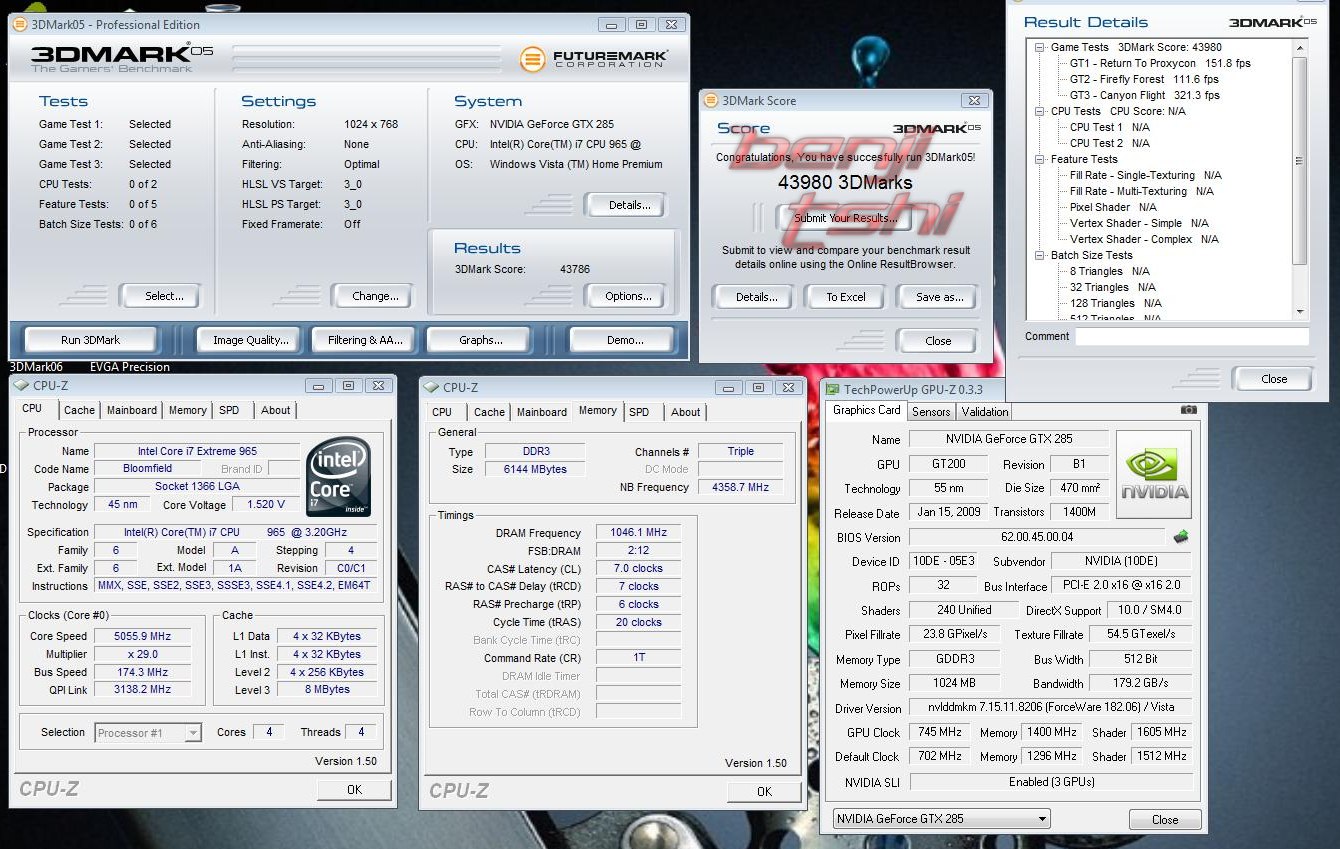Click the TechPowerUp GPU-Z title bar icon
Screen dimensions: 1340x849
(831, 389)
